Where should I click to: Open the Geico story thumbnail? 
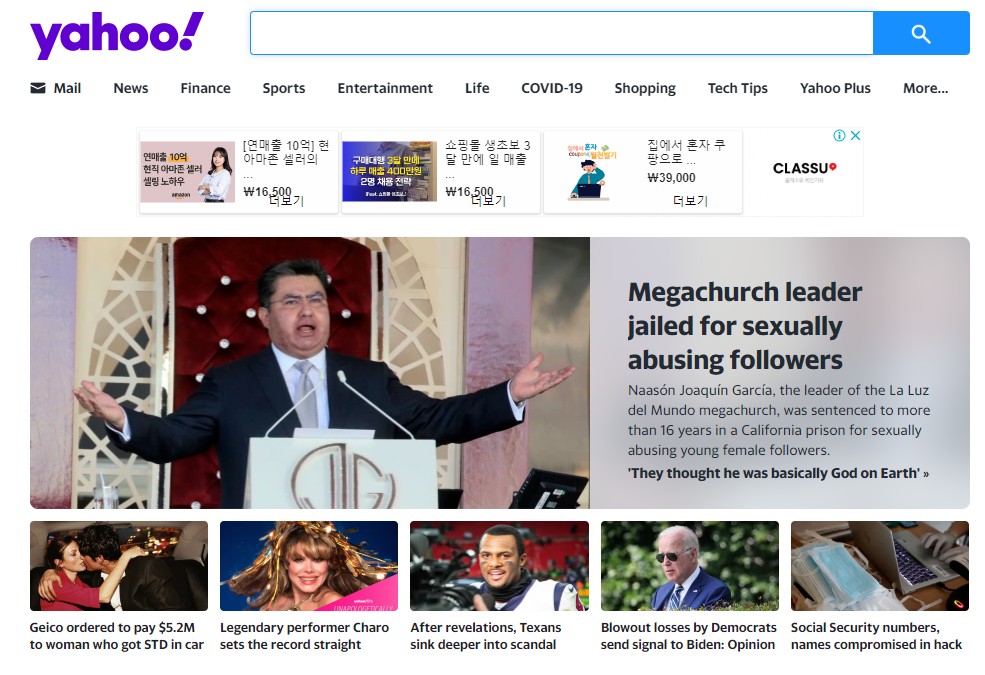pos(119,566)
